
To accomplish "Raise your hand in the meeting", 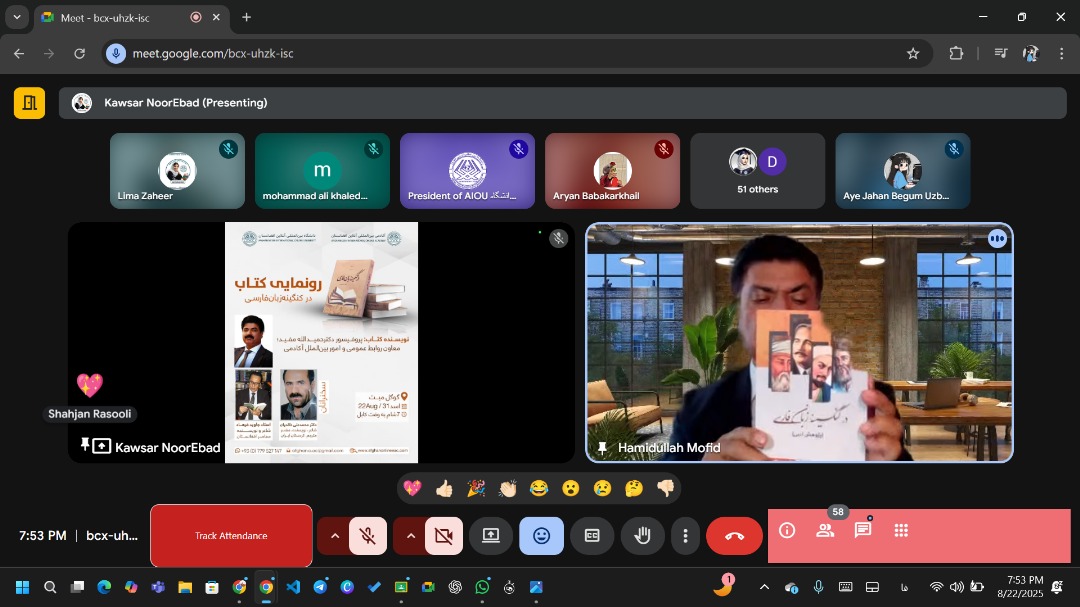I will click(642, 536).
